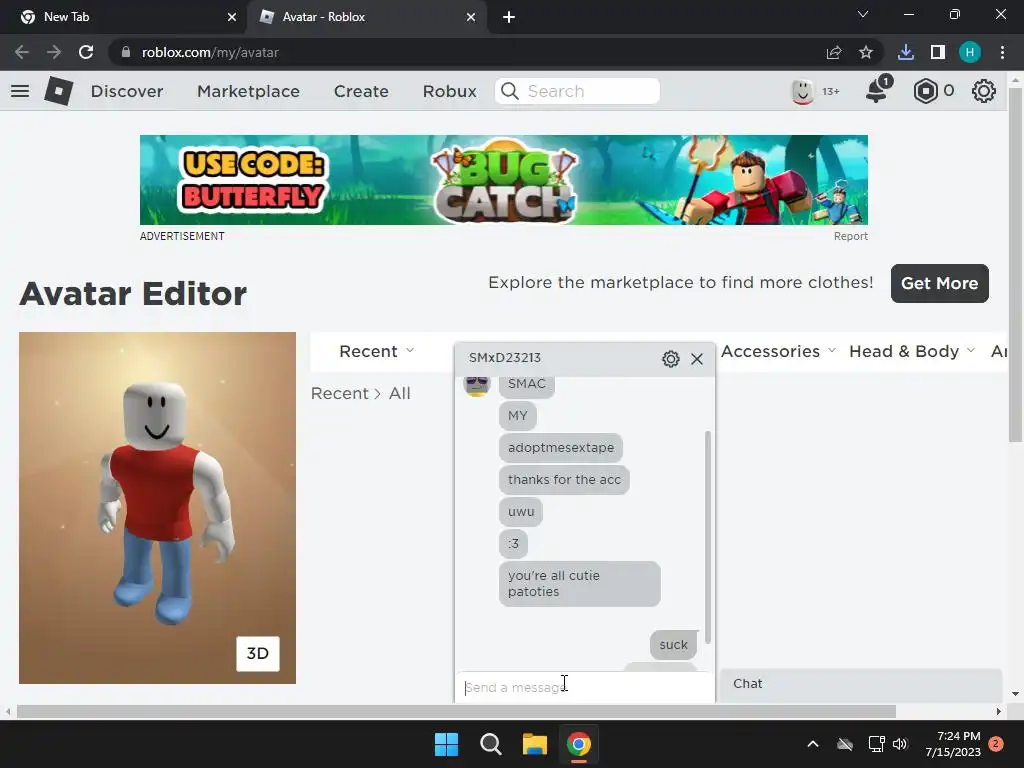
Task: Open File Explorer from taskbar
Action: tap(535, 744)
